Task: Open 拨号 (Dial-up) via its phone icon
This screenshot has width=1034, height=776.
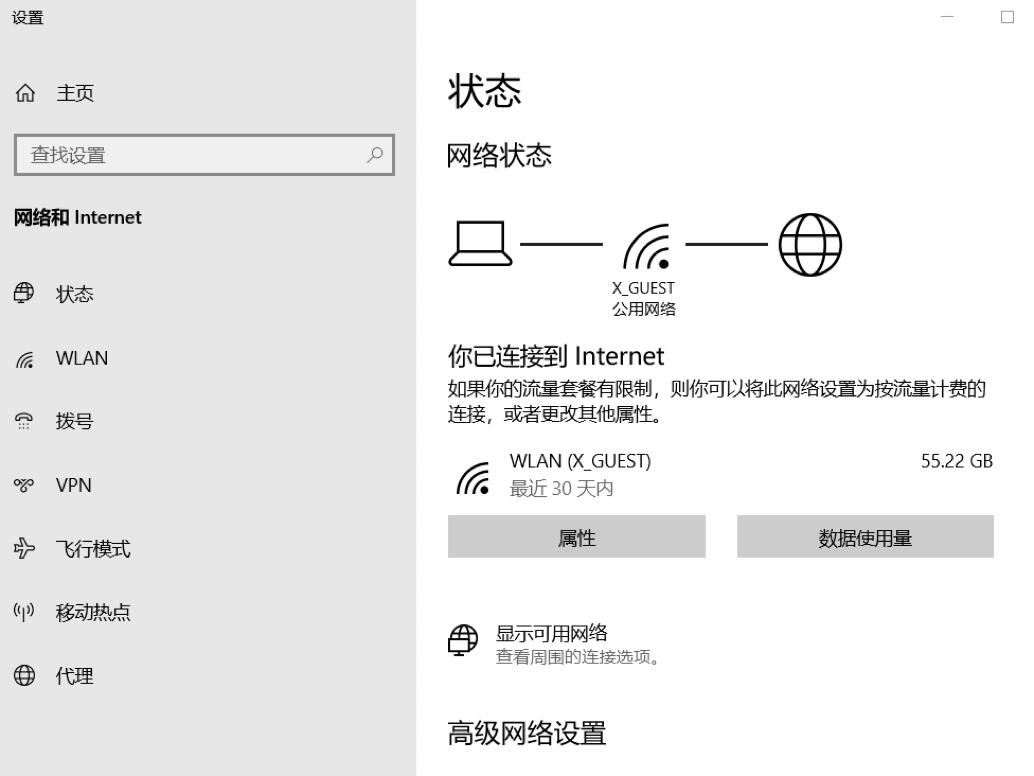Action: pyautogui.click(x=23, y=421)
